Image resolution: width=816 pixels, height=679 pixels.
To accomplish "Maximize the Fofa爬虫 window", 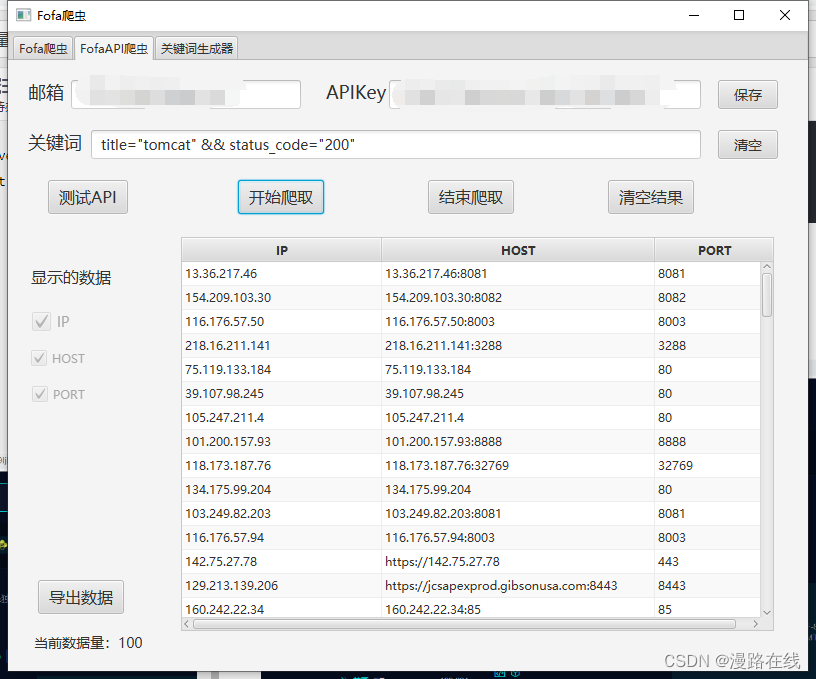I will [x=738, y=15].
